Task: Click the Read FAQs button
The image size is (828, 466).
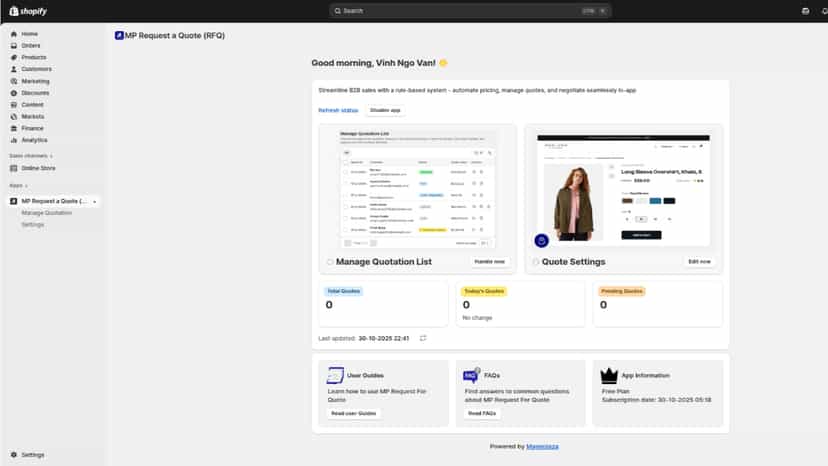Action: pyautogui.click(x=482, y=413)
